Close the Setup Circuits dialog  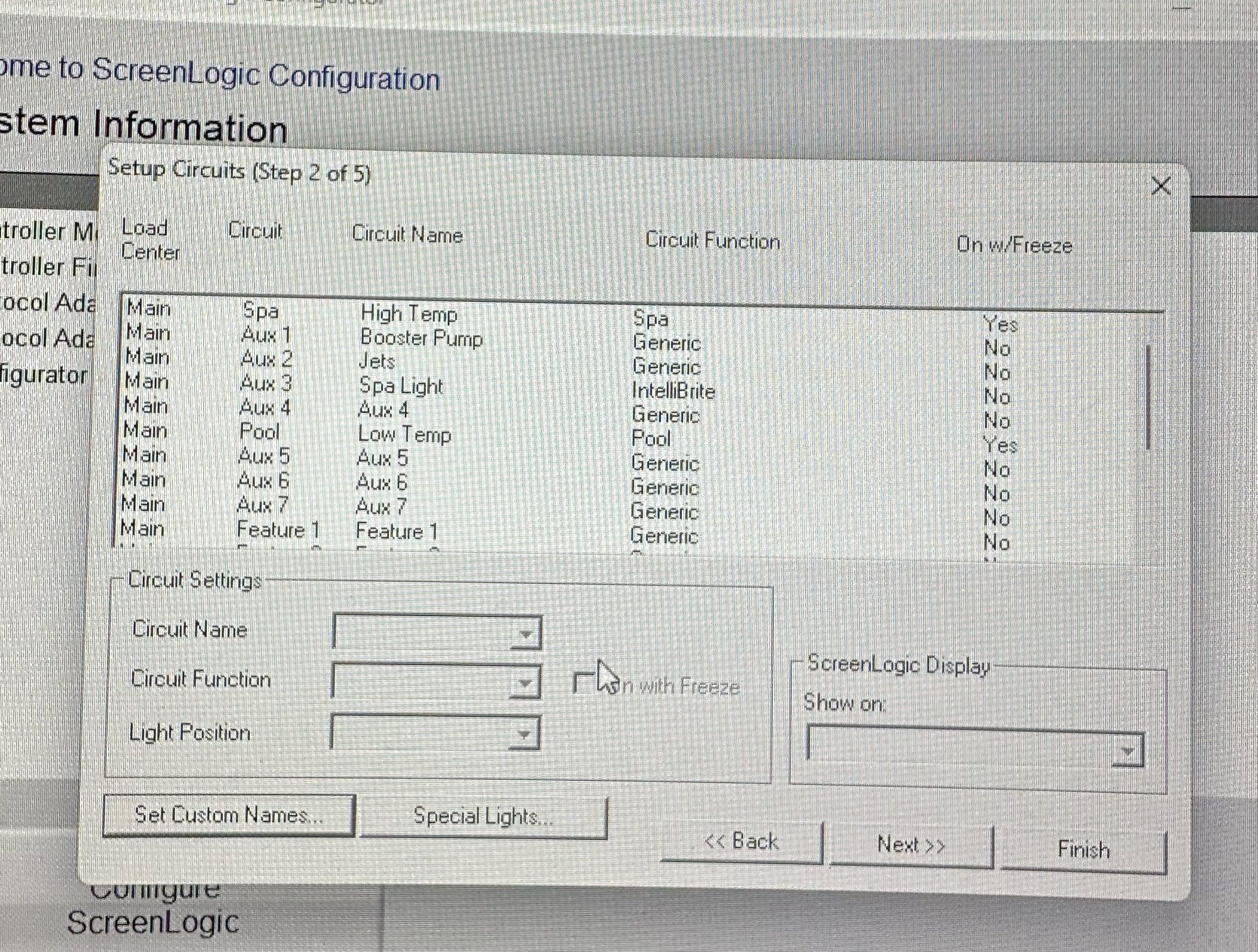(x=1161, y=186)
